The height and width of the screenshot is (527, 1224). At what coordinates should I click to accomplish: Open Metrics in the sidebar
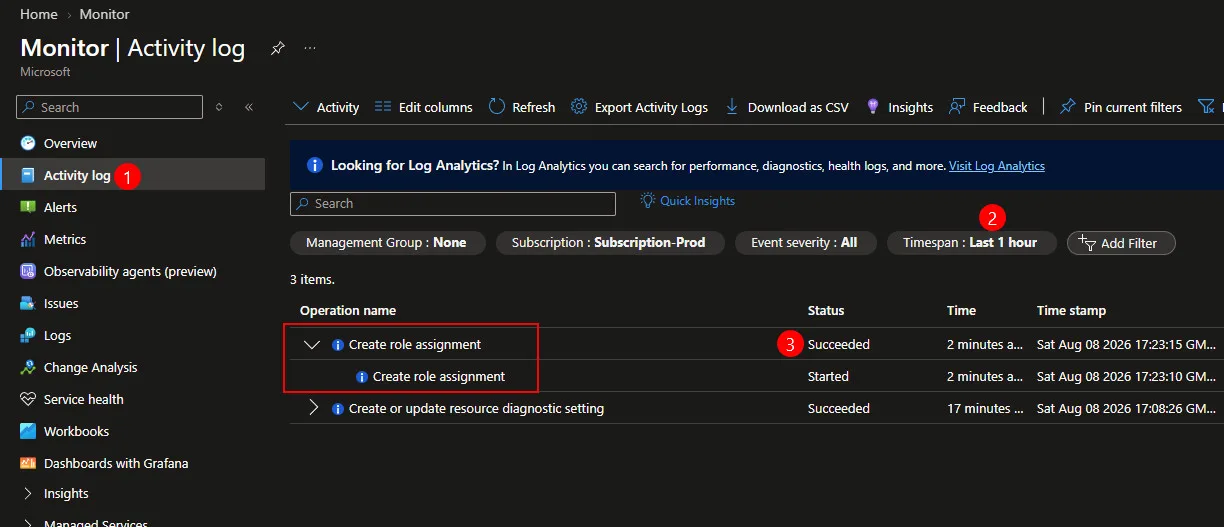65,239
